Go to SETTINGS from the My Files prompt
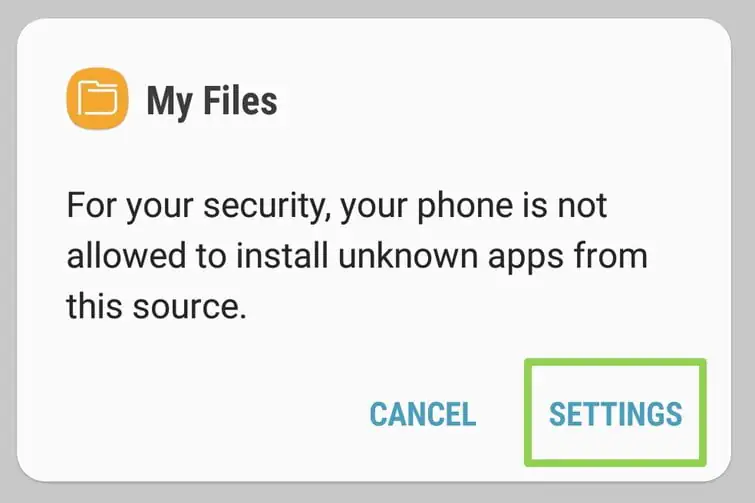755x503 pixels. click(x=615, y=413)
